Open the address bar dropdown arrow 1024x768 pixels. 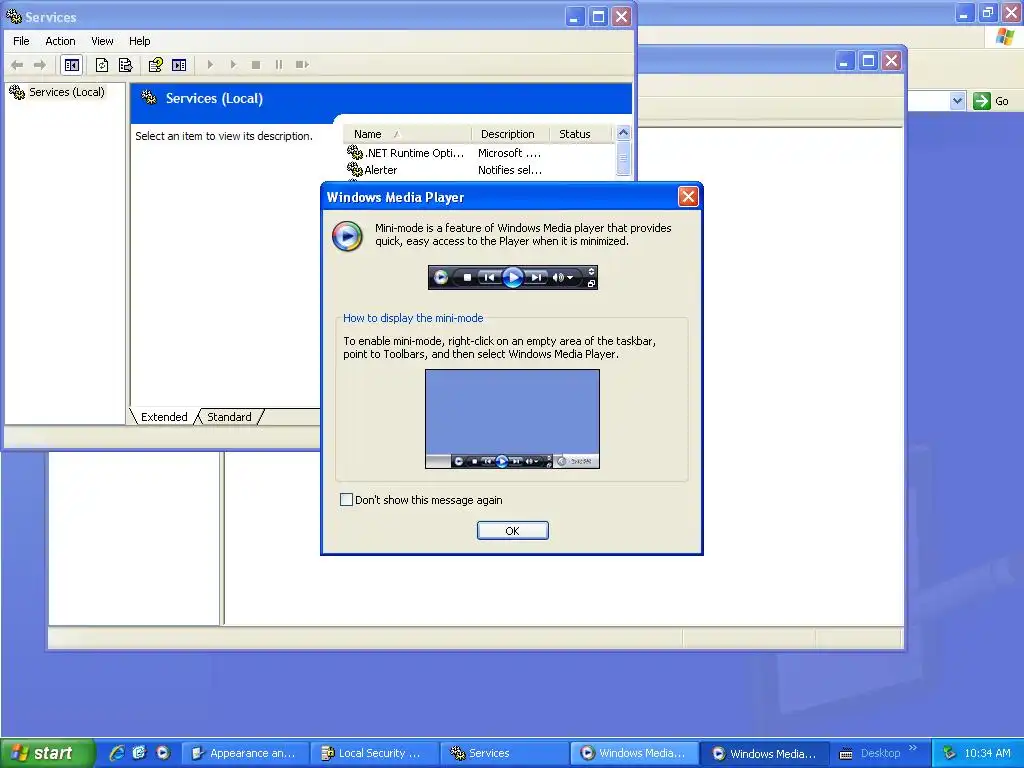coord(957,101)
